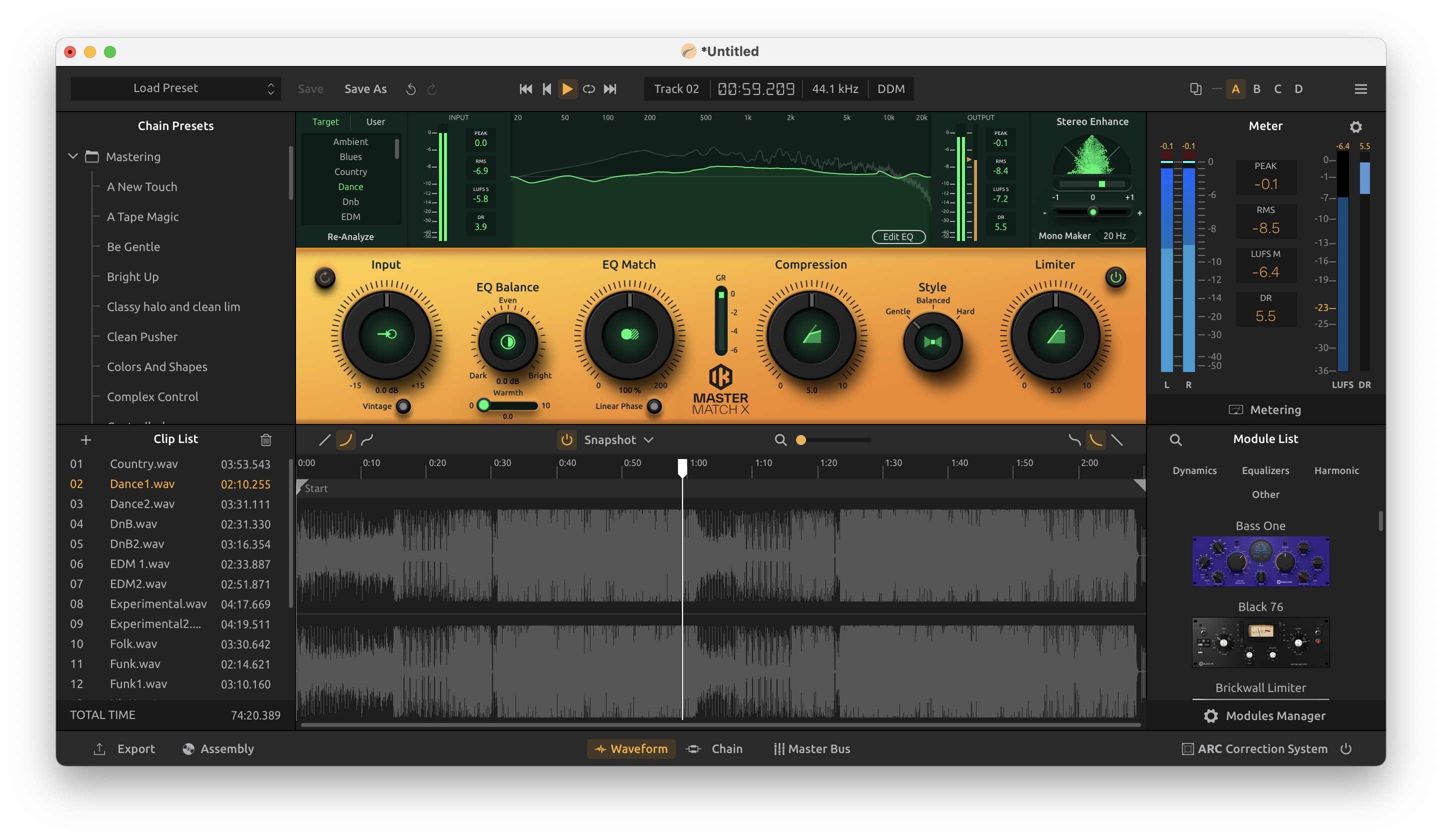Collapse the Mastering folder in Chain Presets
The width and height of the screenshot is (1442, 840).
tap(73, 156)
